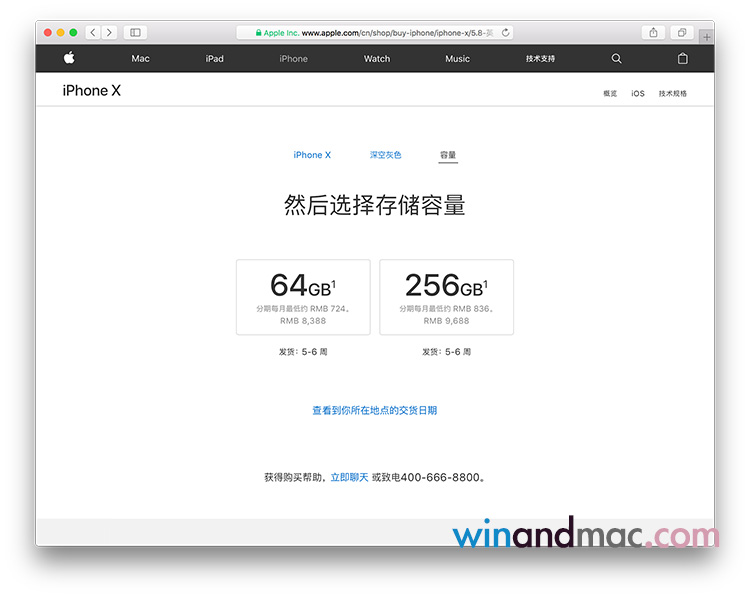Open the shopping bag icon
Image resolution: width=750 pixels, height=597 pixels.
[683, 58]
